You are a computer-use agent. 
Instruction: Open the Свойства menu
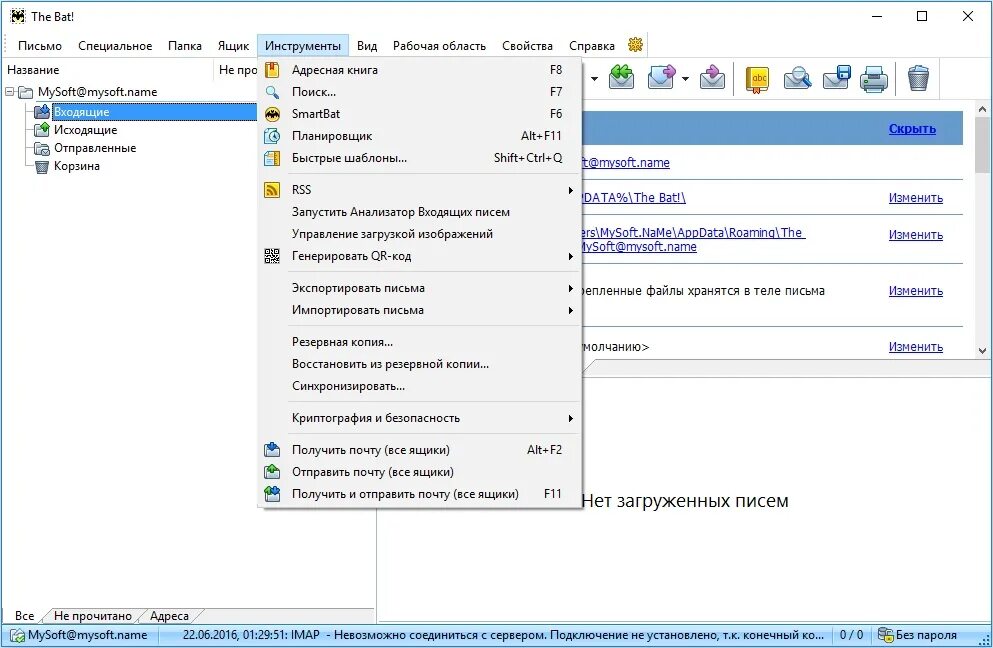click(x=528, y=46)
